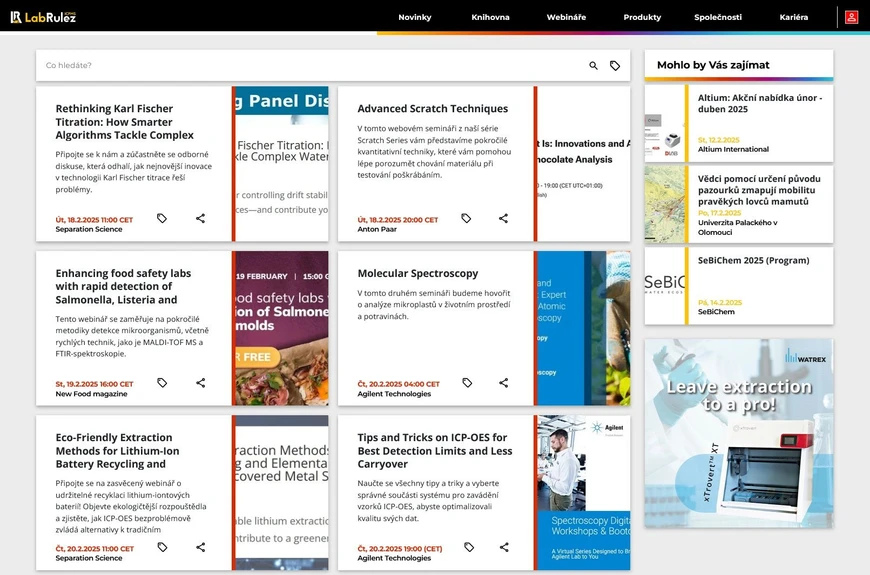Open 'Eco-Friendly Extraction Methods' webinar title
The image size is (870, 575).
117,450
